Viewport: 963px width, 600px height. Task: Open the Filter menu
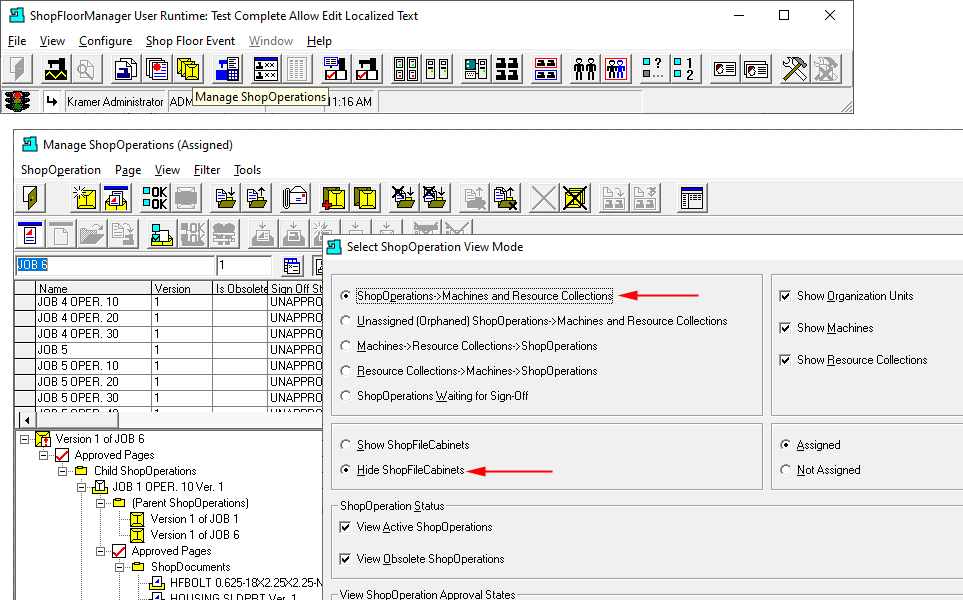click(x=207, y=170)
